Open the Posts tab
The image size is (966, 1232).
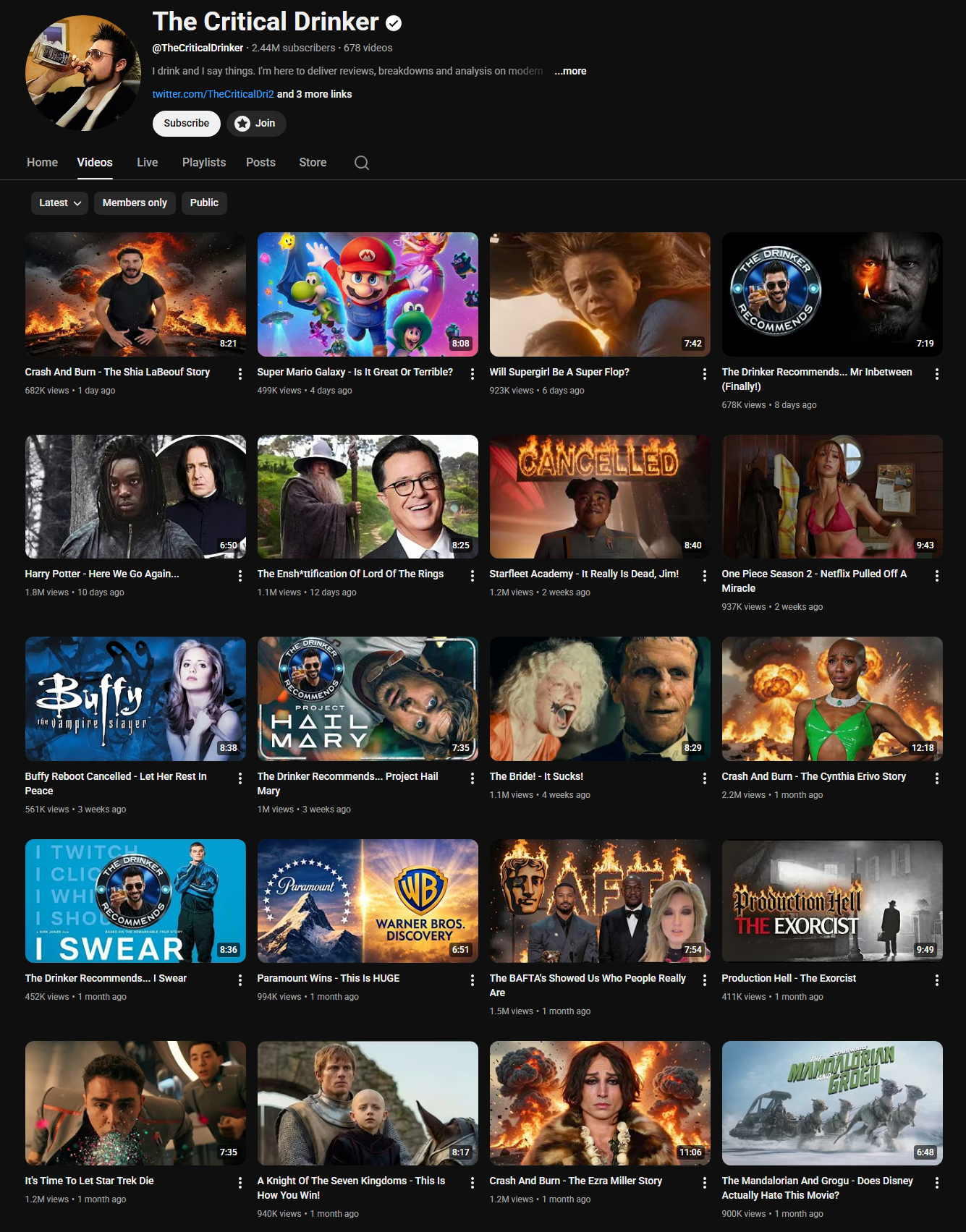pos(260,163)
